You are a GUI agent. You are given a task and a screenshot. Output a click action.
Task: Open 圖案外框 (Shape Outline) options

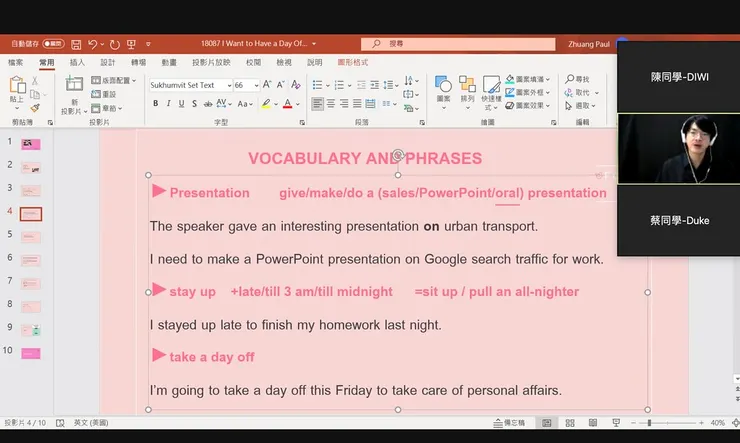[528, 92]
